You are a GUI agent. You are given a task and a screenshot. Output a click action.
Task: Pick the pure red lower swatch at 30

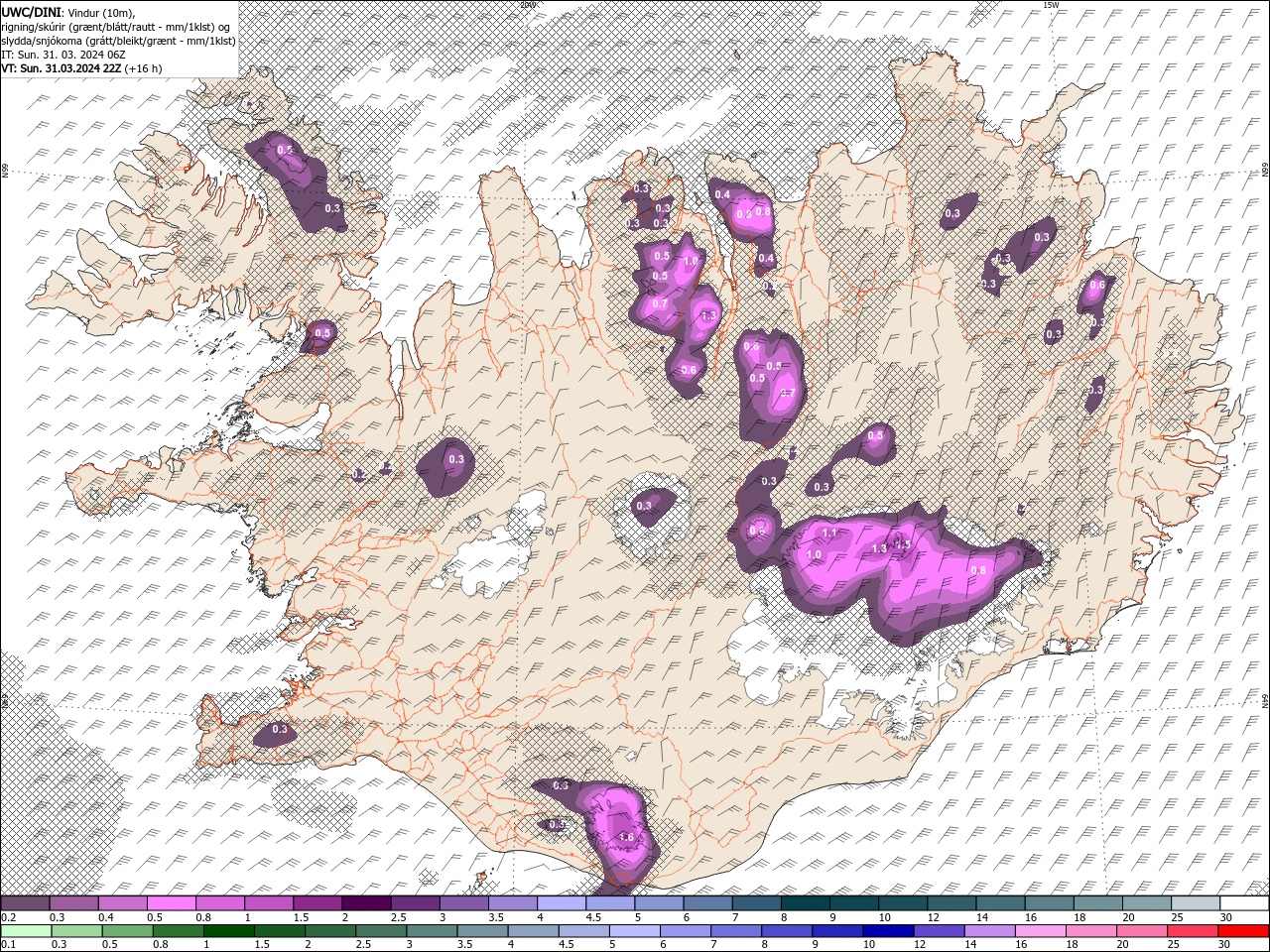(1242, 931)
